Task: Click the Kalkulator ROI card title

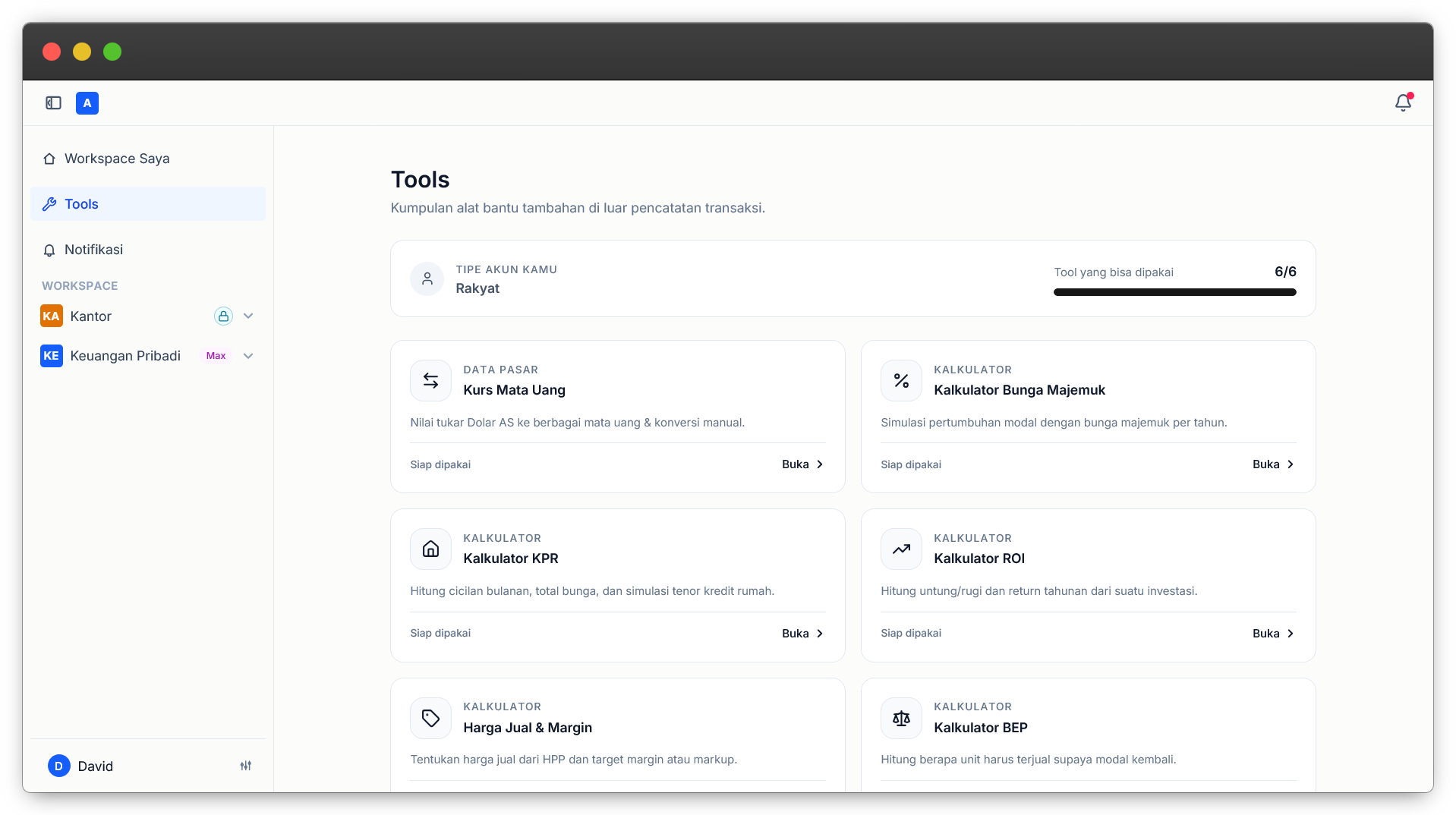Action: click(979, 559)
